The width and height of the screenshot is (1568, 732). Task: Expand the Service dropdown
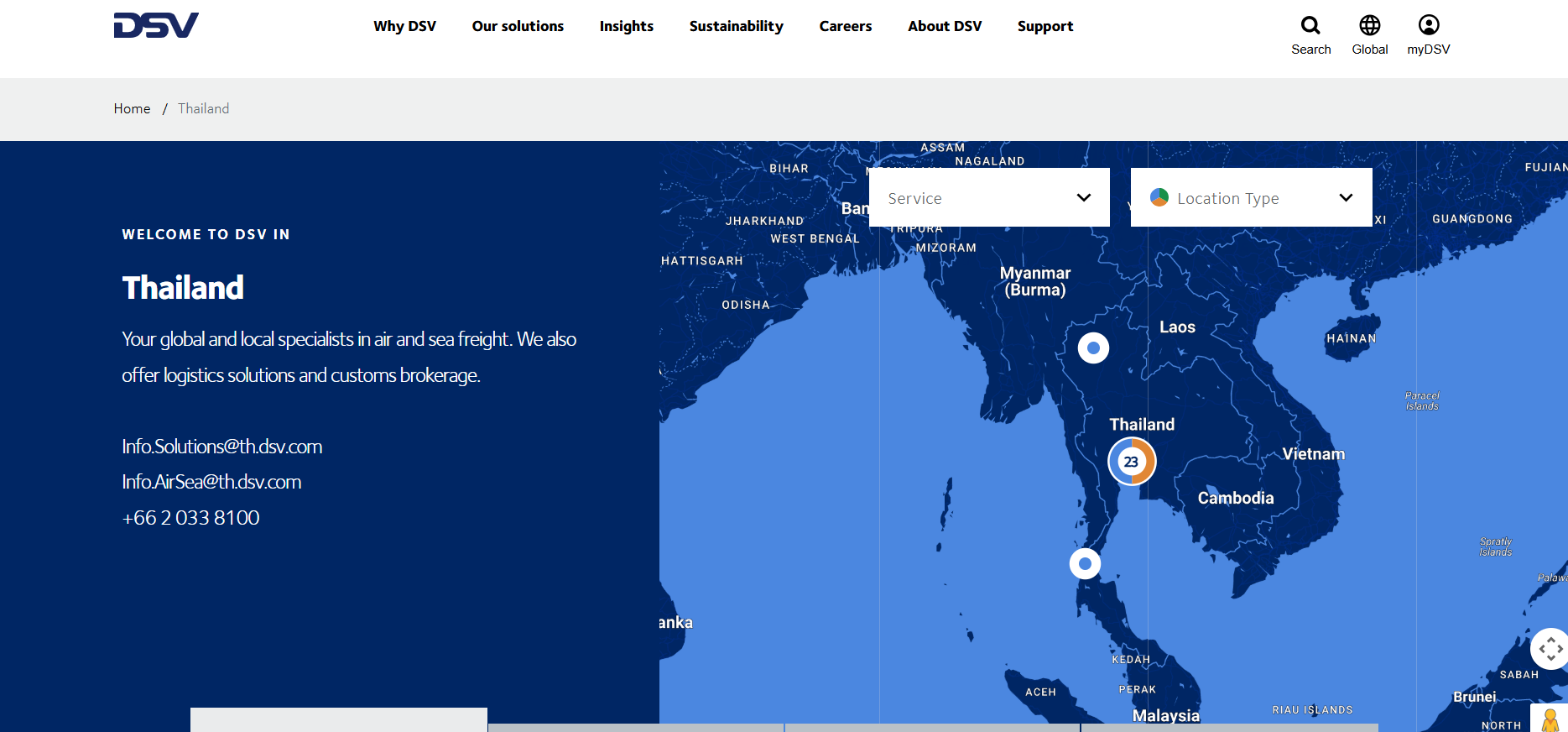coord(989,197)
